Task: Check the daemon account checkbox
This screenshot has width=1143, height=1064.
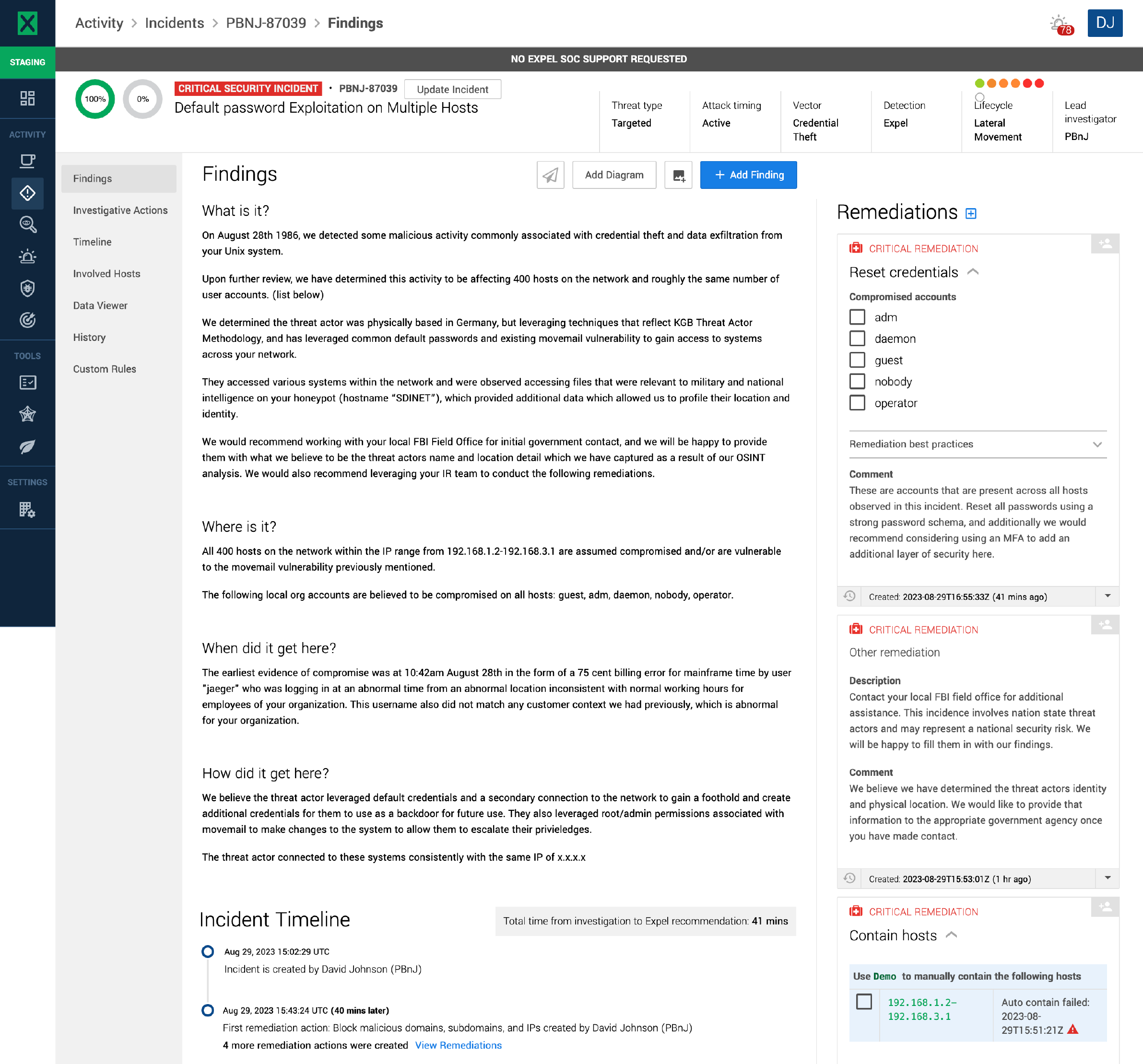Action: (x=857, y=338)
